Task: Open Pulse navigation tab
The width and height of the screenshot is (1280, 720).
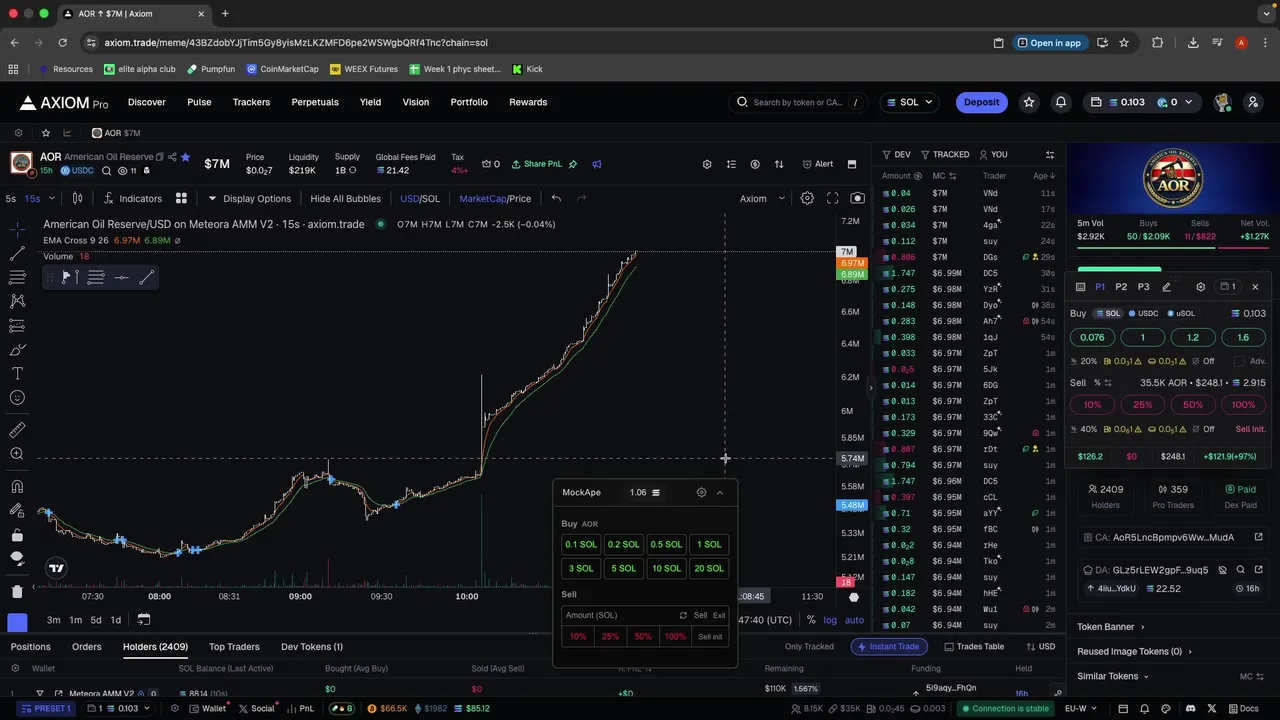Action: tap(199, 102)
